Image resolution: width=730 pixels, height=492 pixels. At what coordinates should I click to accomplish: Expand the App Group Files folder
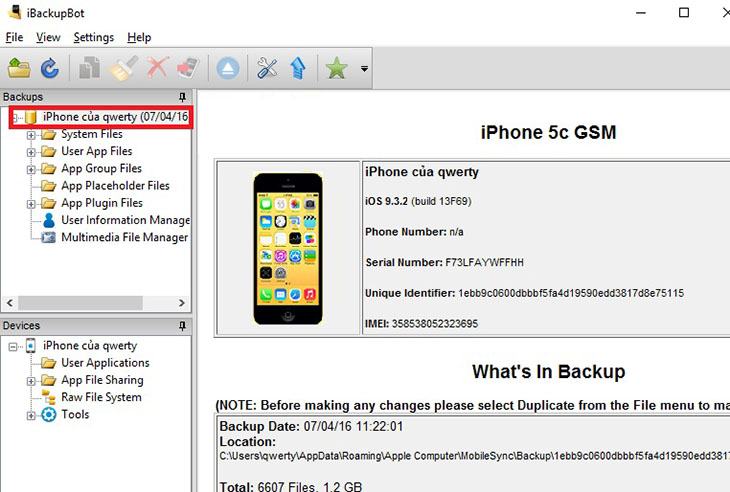[31, 169]
